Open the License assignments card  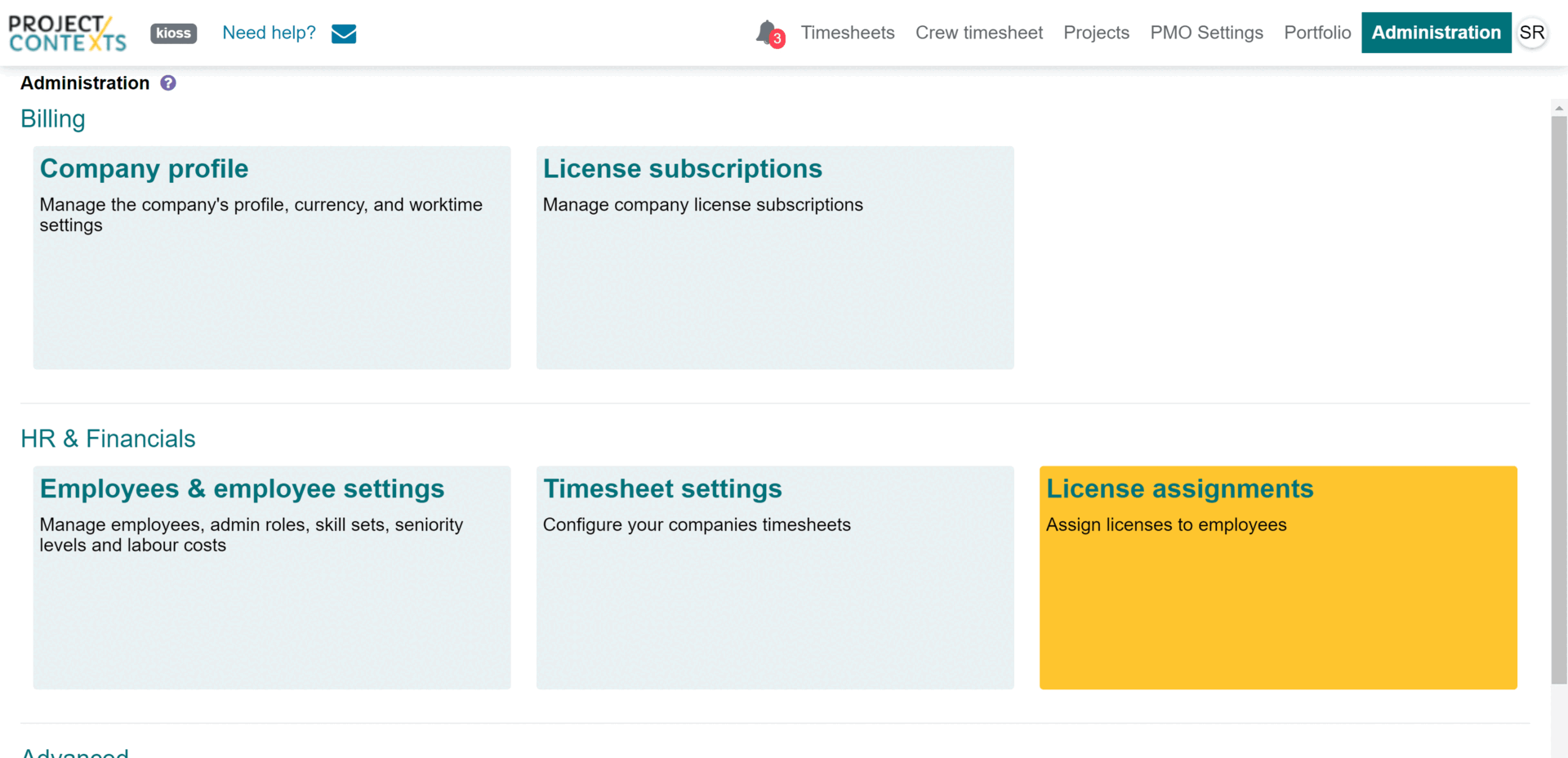[x=1278, y=577]
